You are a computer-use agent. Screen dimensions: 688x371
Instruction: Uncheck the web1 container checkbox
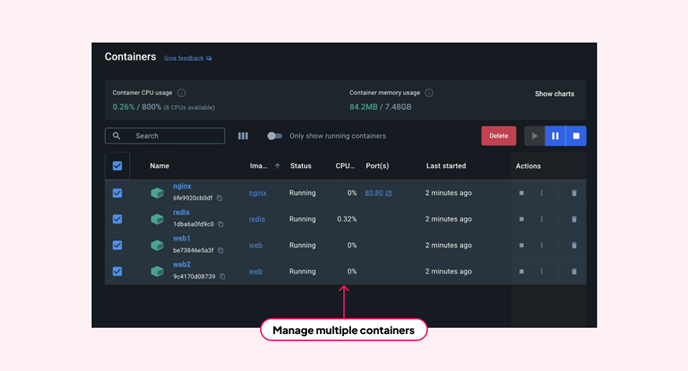pos(117,245)
